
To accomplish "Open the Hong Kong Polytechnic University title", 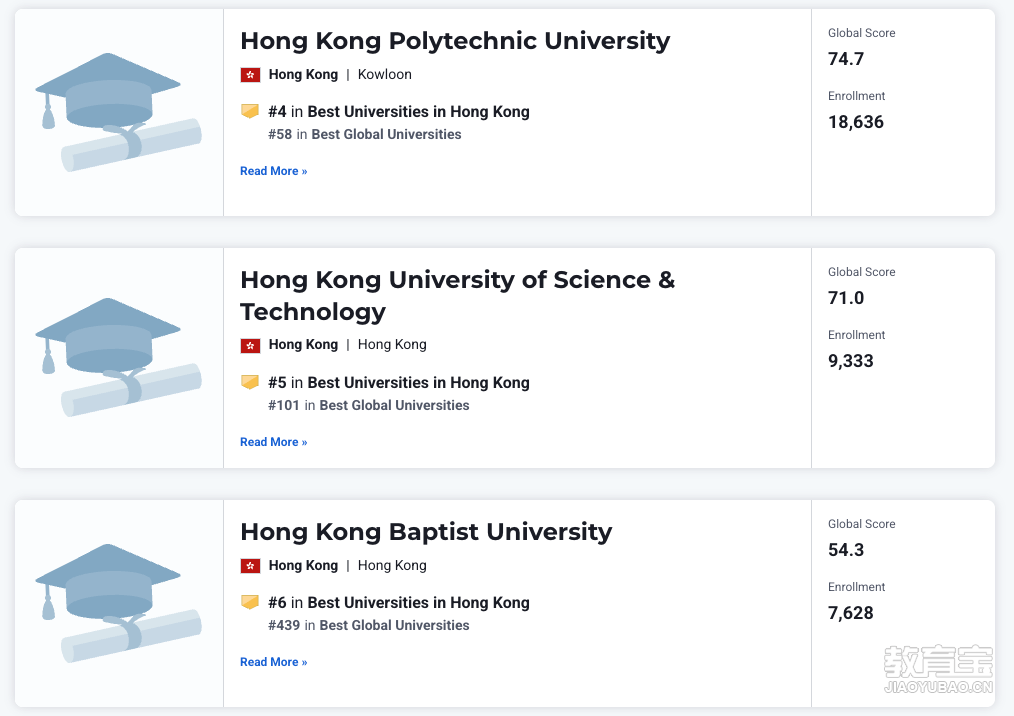I will tap(455, 41).
